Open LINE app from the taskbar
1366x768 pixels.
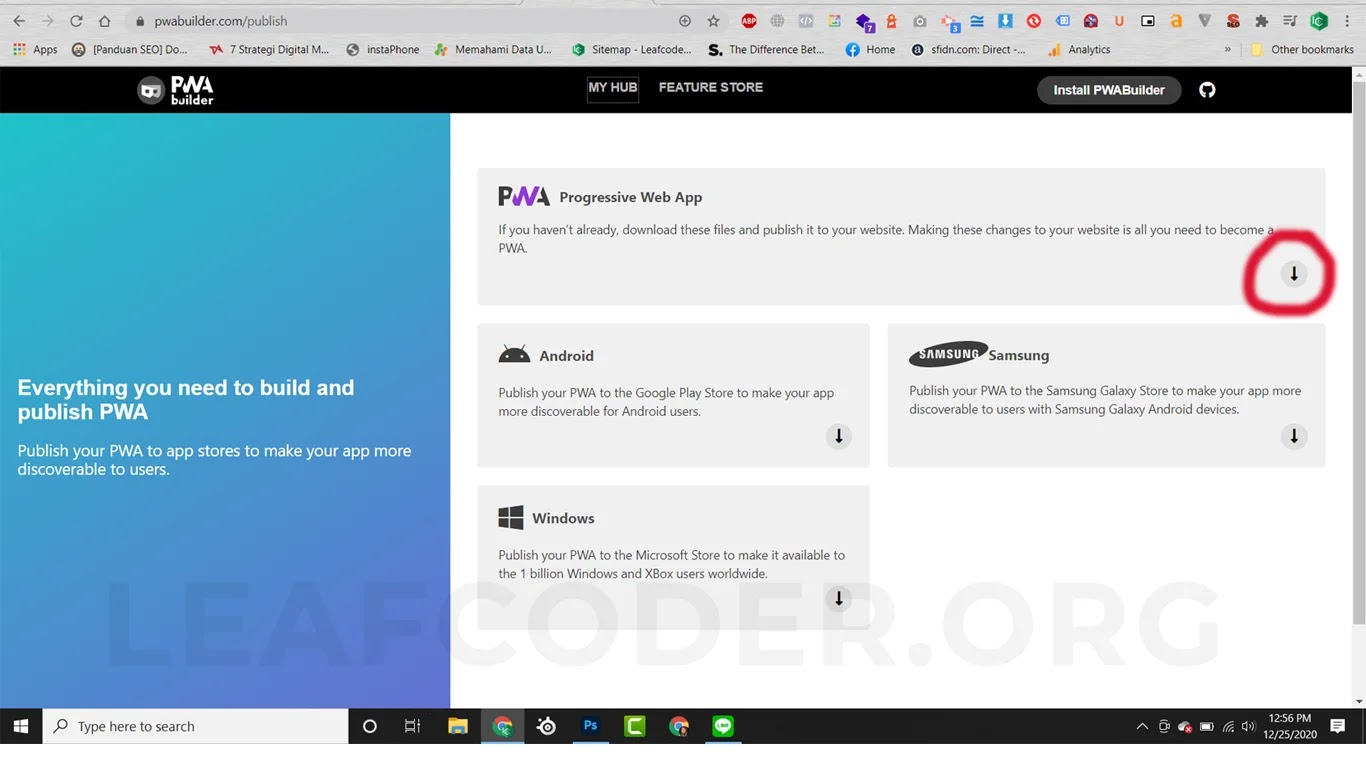point(723,726)
